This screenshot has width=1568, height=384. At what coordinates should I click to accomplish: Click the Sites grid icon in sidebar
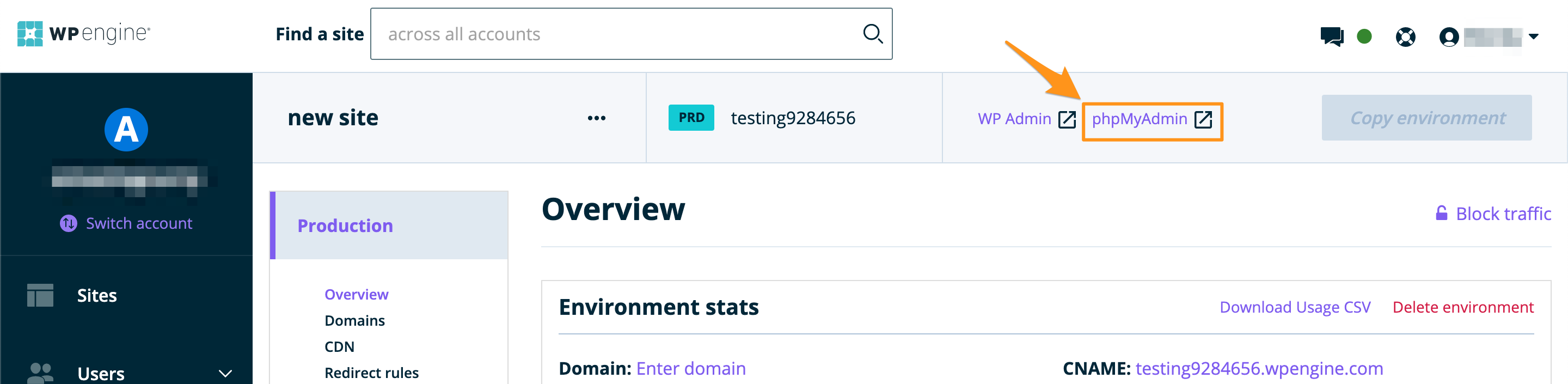(x=40, y=295)
